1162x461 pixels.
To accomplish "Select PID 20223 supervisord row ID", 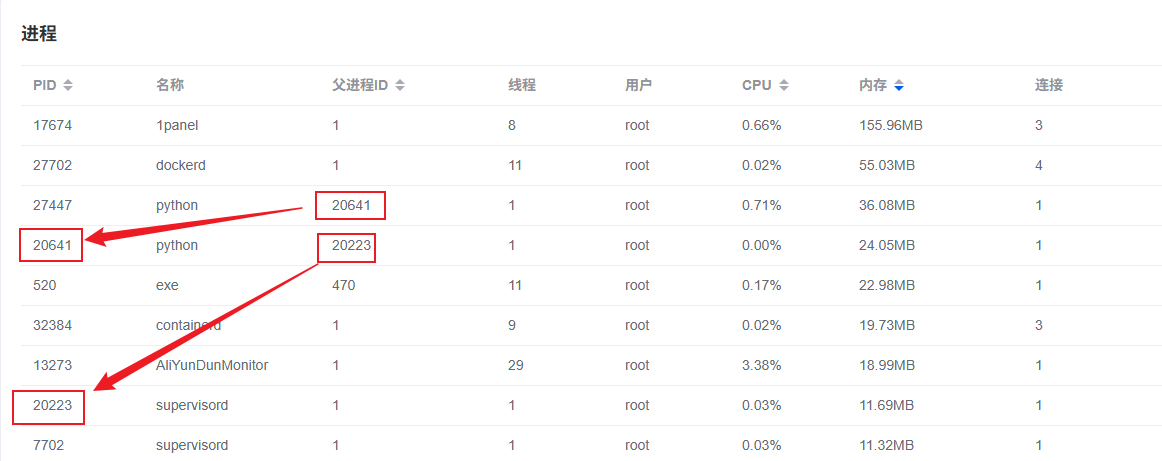I will [x=53, y=406].
